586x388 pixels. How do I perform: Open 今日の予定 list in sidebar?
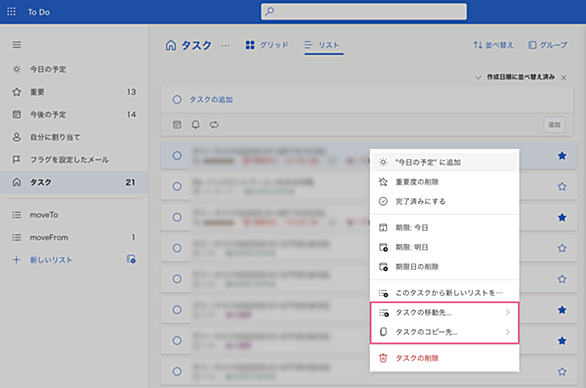74,69
